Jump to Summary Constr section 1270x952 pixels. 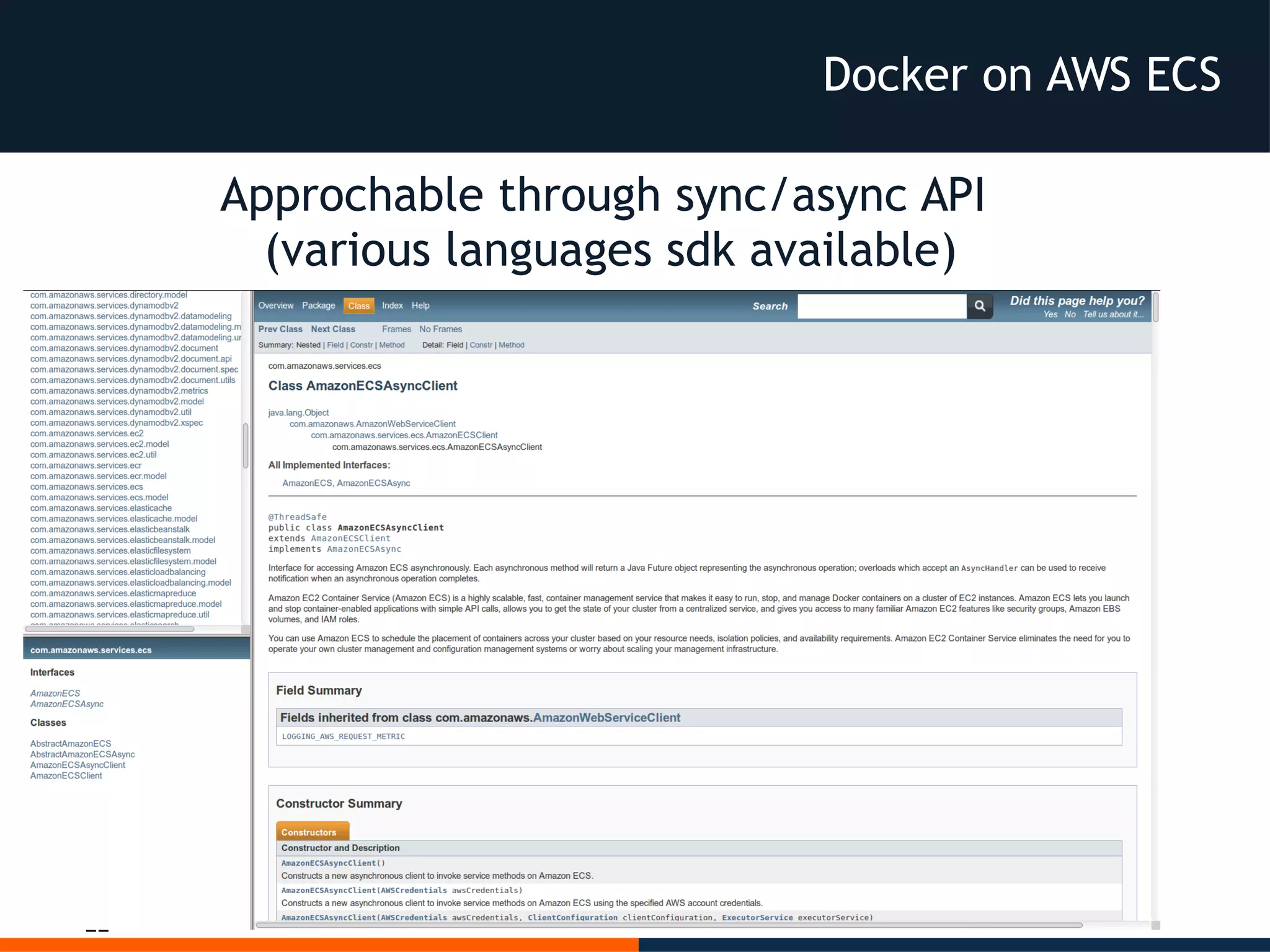[362, 345]
